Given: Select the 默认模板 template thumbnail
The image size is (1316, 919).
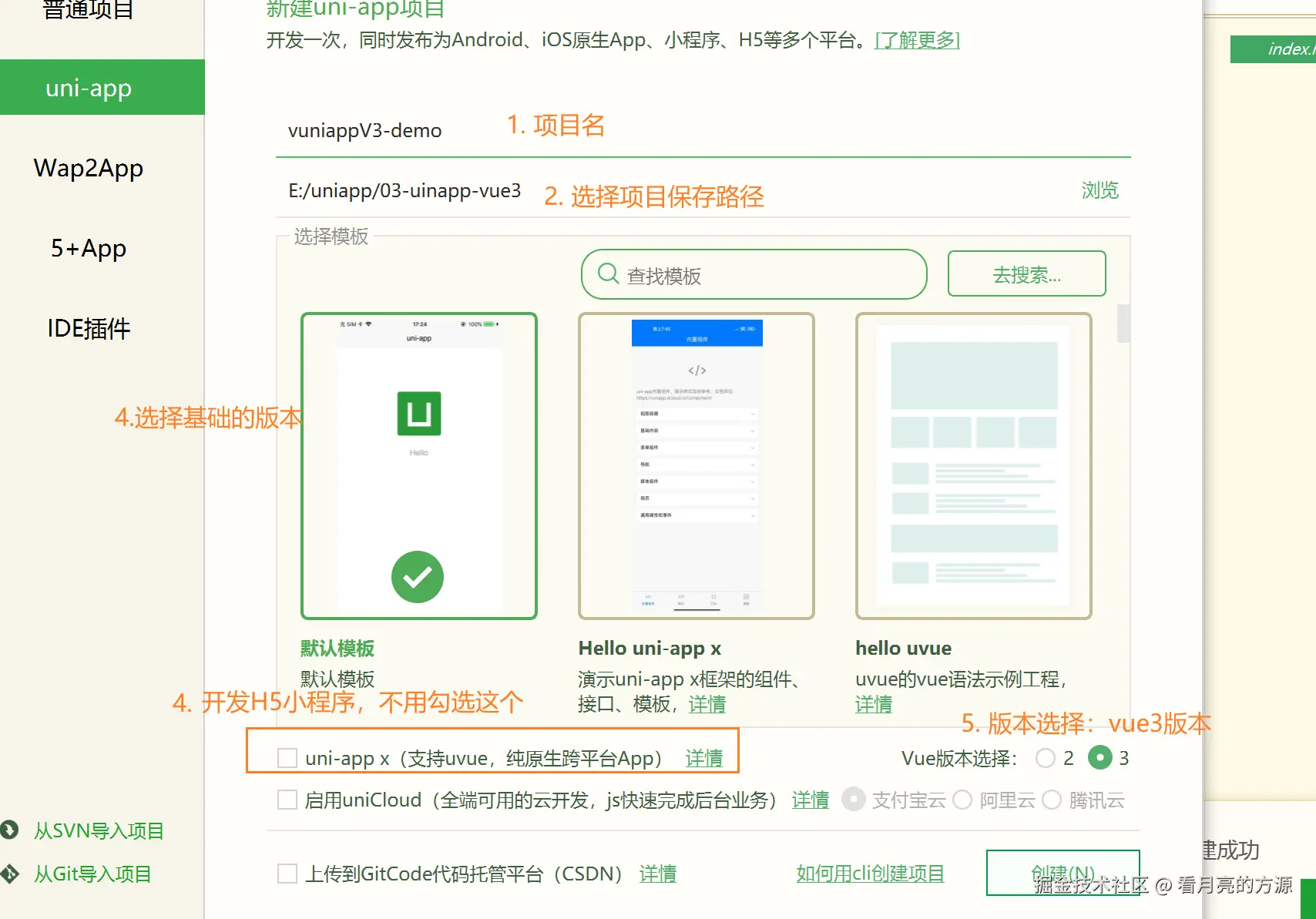Looking at the screenshot, I should (419, 465).
